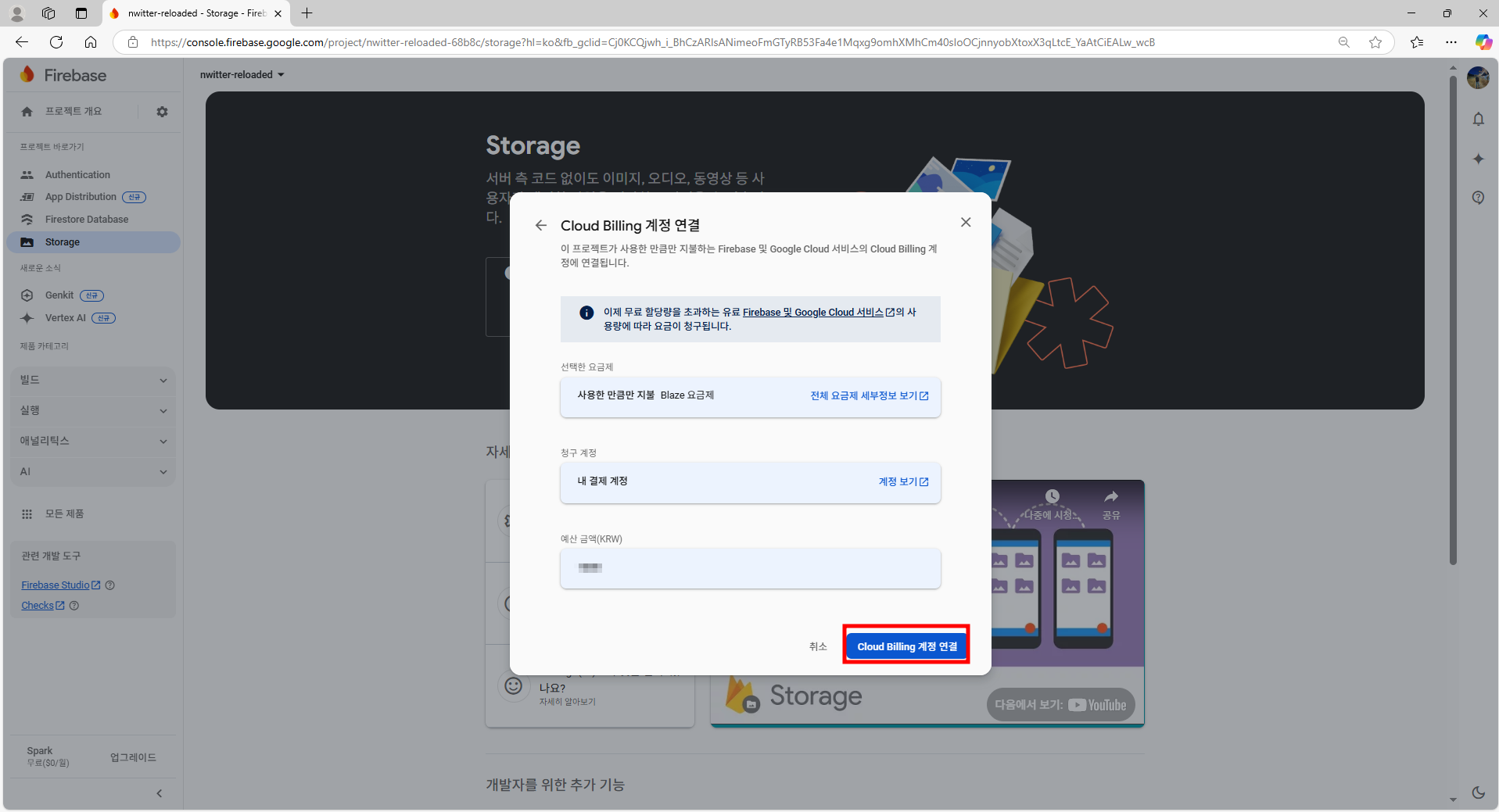Open the notifications bell icon
The width and height of the screenshot is (1499, 812).
(x=1478, y=120)
